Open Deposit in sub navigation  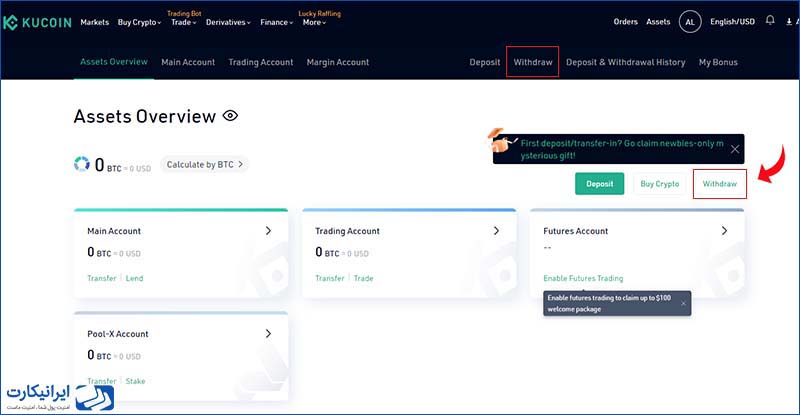point(485,62)
